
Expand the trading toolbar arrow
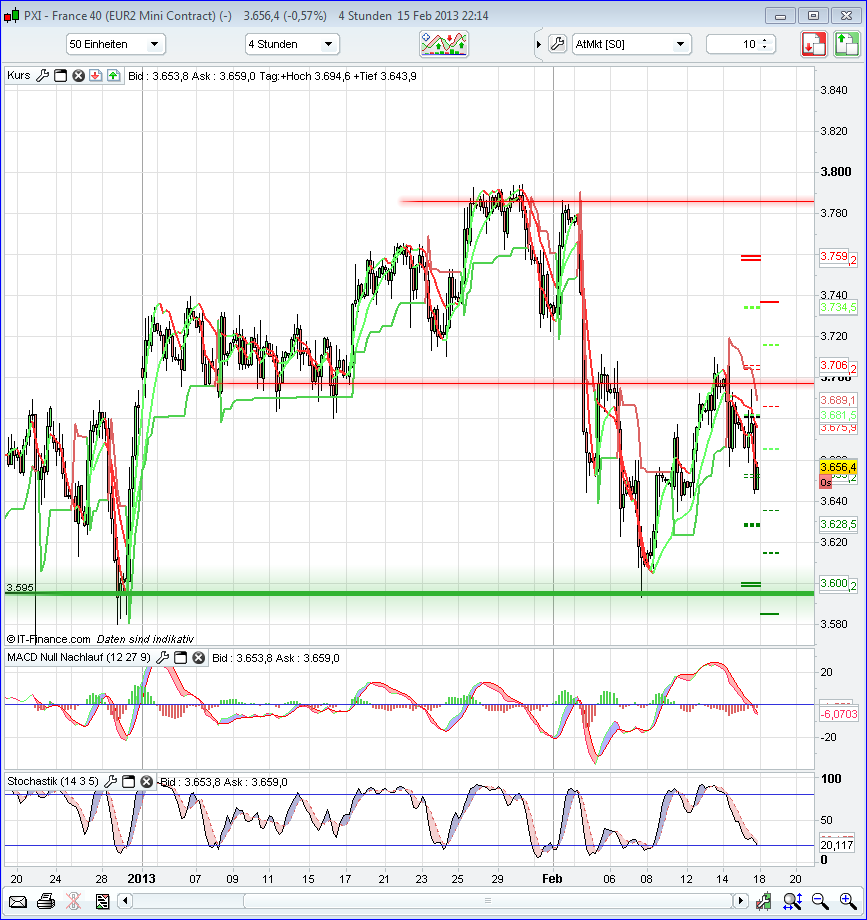pos(539,45)
